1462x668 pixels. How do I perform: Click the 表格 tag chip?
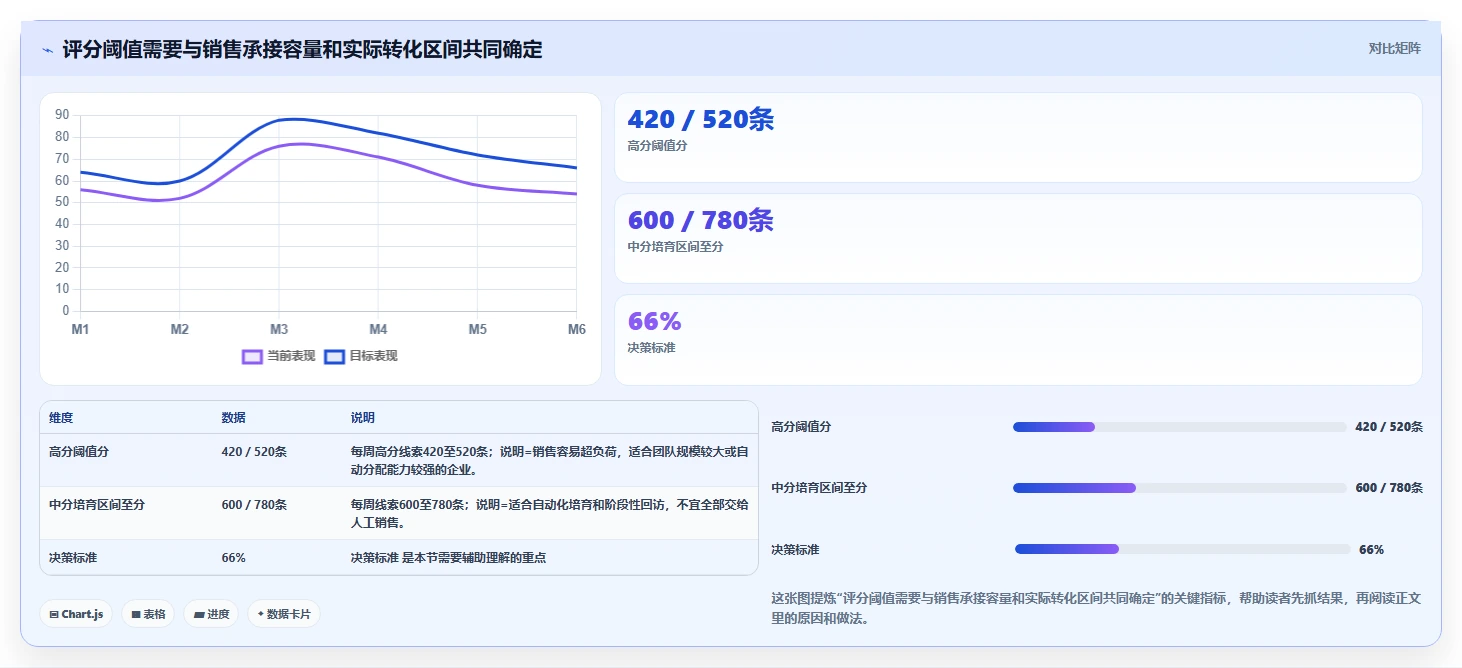148,614
